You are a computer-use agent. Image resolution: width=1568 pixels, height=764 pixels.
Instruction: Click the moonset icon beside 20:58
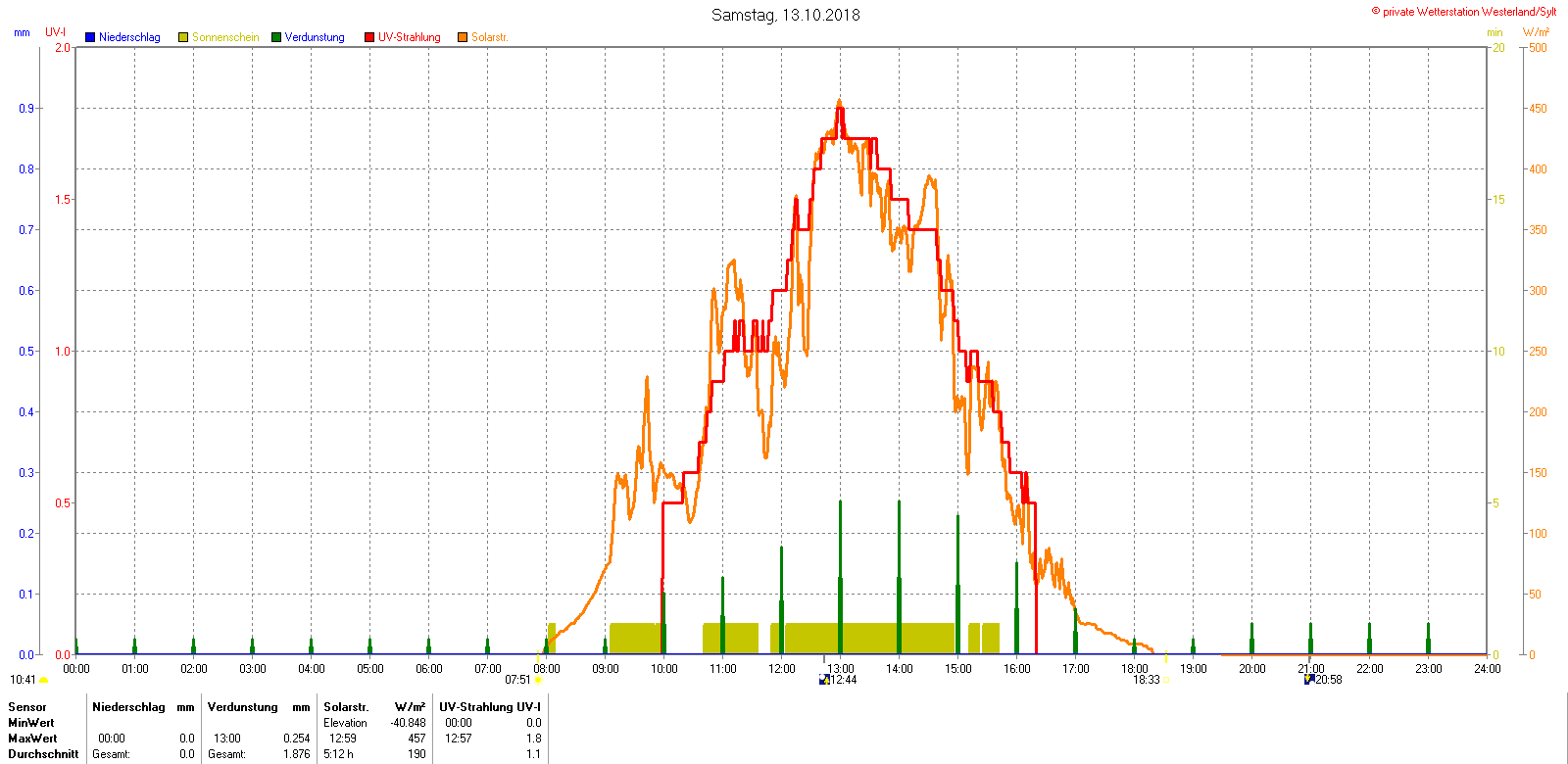(x=1309, y=680)
